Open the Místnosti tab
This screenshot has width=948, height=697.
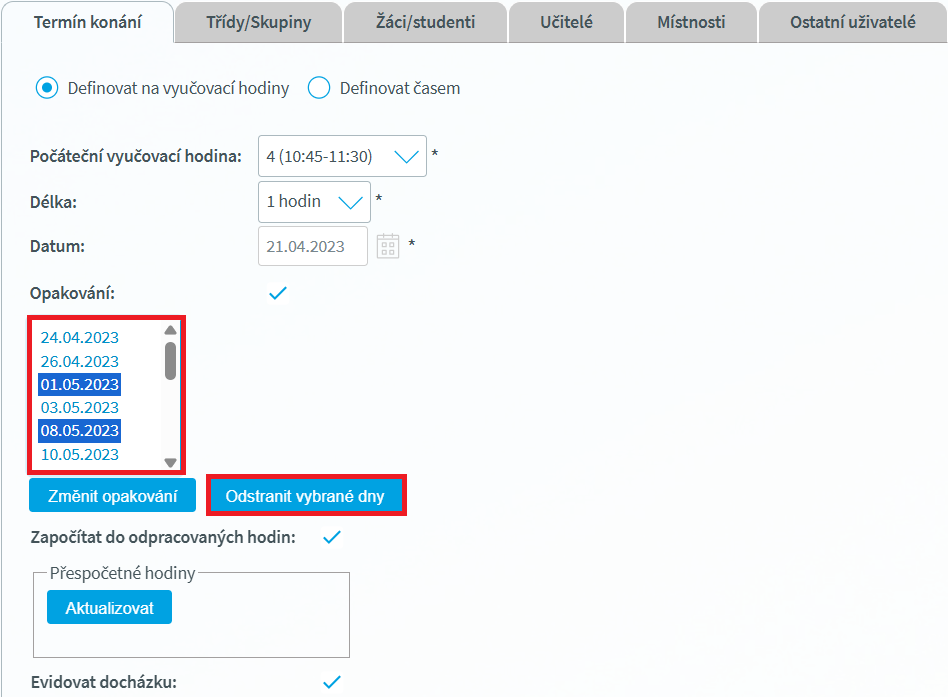click(x=691, y=22)
